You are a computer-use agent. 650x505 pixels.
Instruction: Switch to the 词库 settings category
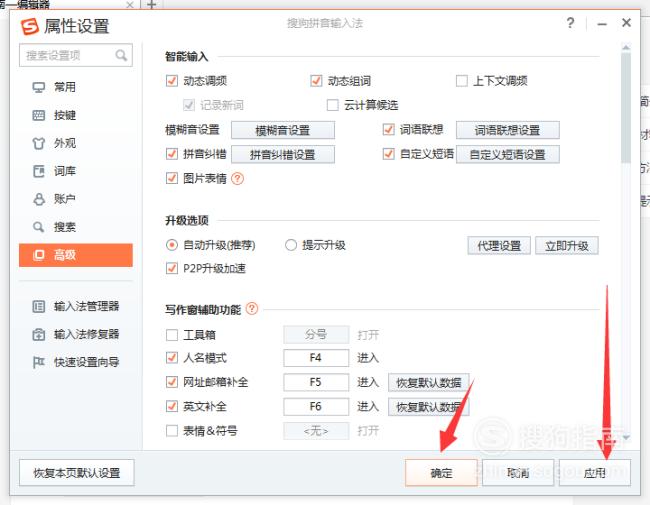pyautogui.click(x=76, y=171)
